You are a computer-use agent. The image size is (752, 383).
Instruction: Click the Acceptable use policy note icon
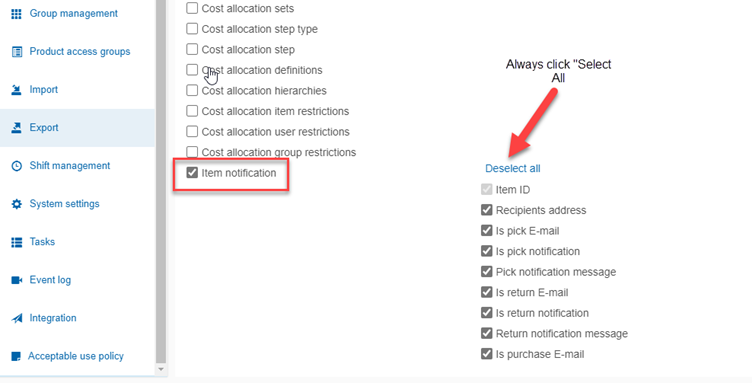(x=16, y=356)
